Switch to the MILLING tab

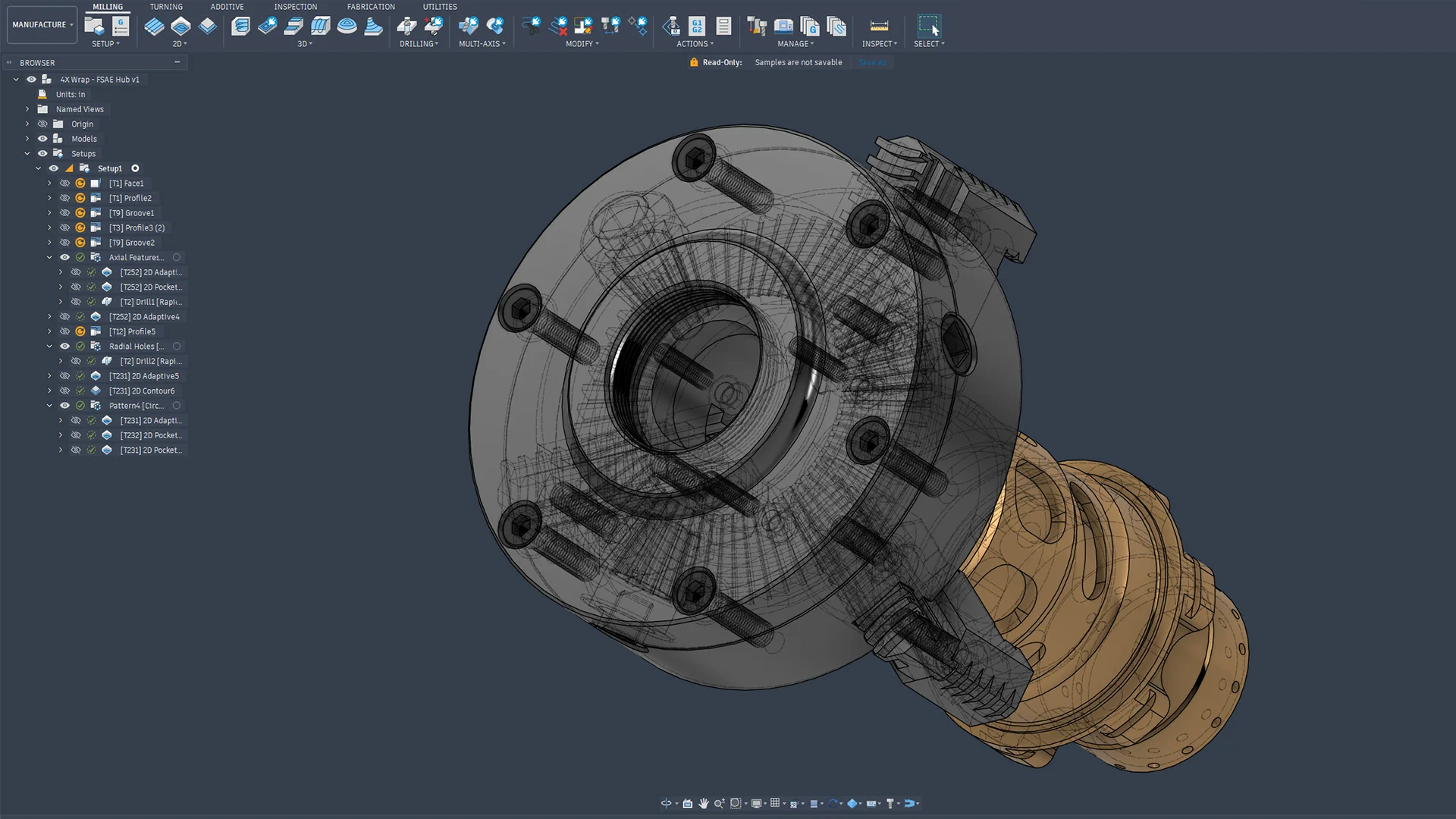(108, 7)
